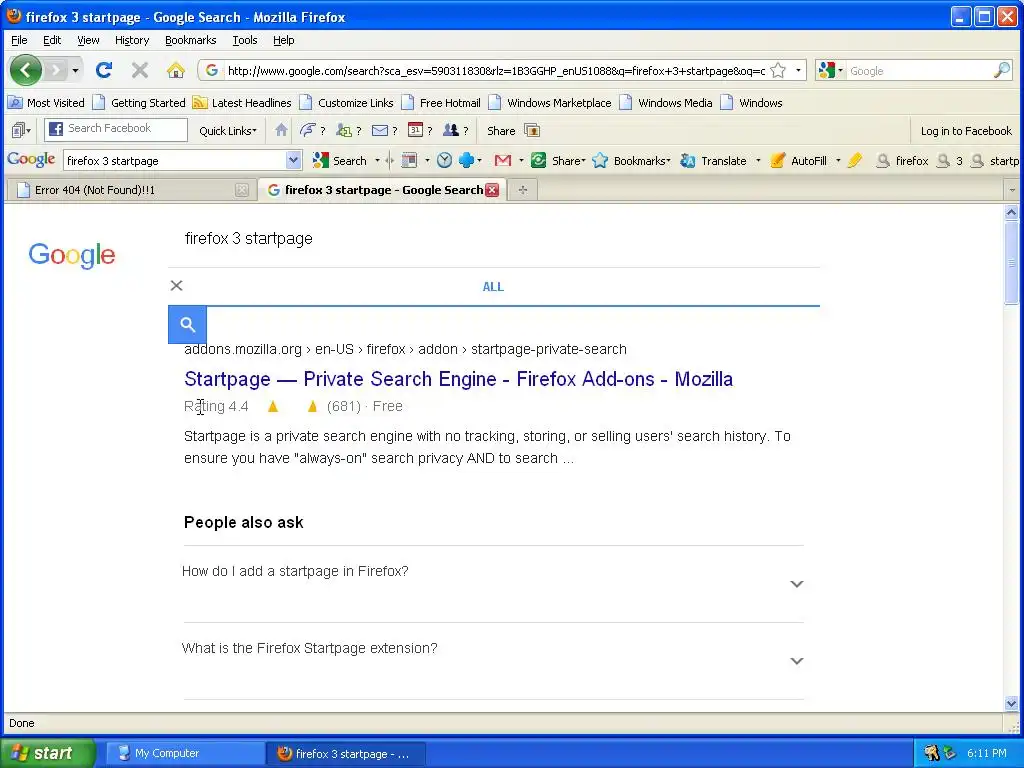
Task: Click the Google Toolbar highlighter pencil icon
Action: [855, 160]
